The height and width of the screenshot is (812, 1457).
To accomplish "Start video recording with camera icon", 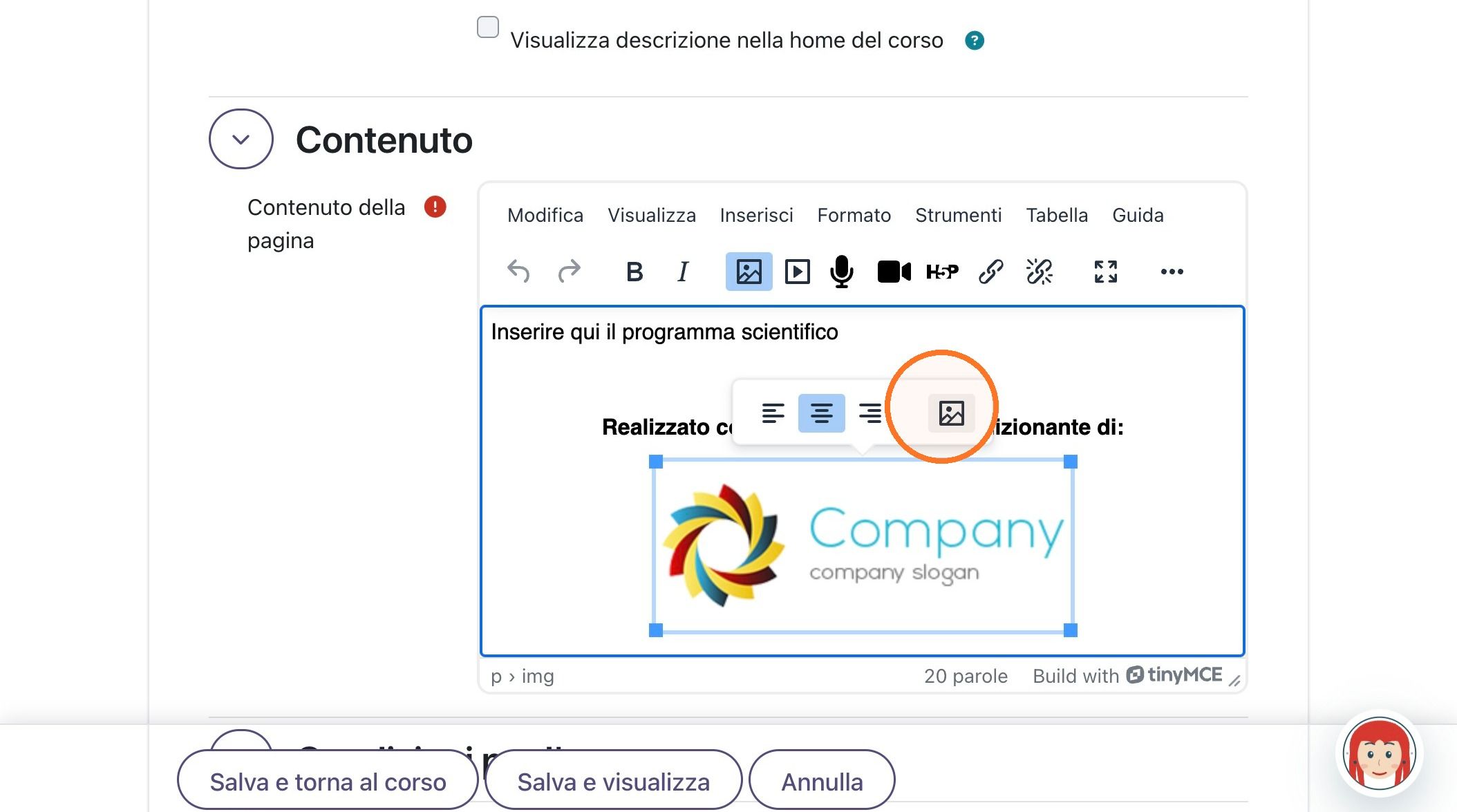I will click(x=894, y=272).
